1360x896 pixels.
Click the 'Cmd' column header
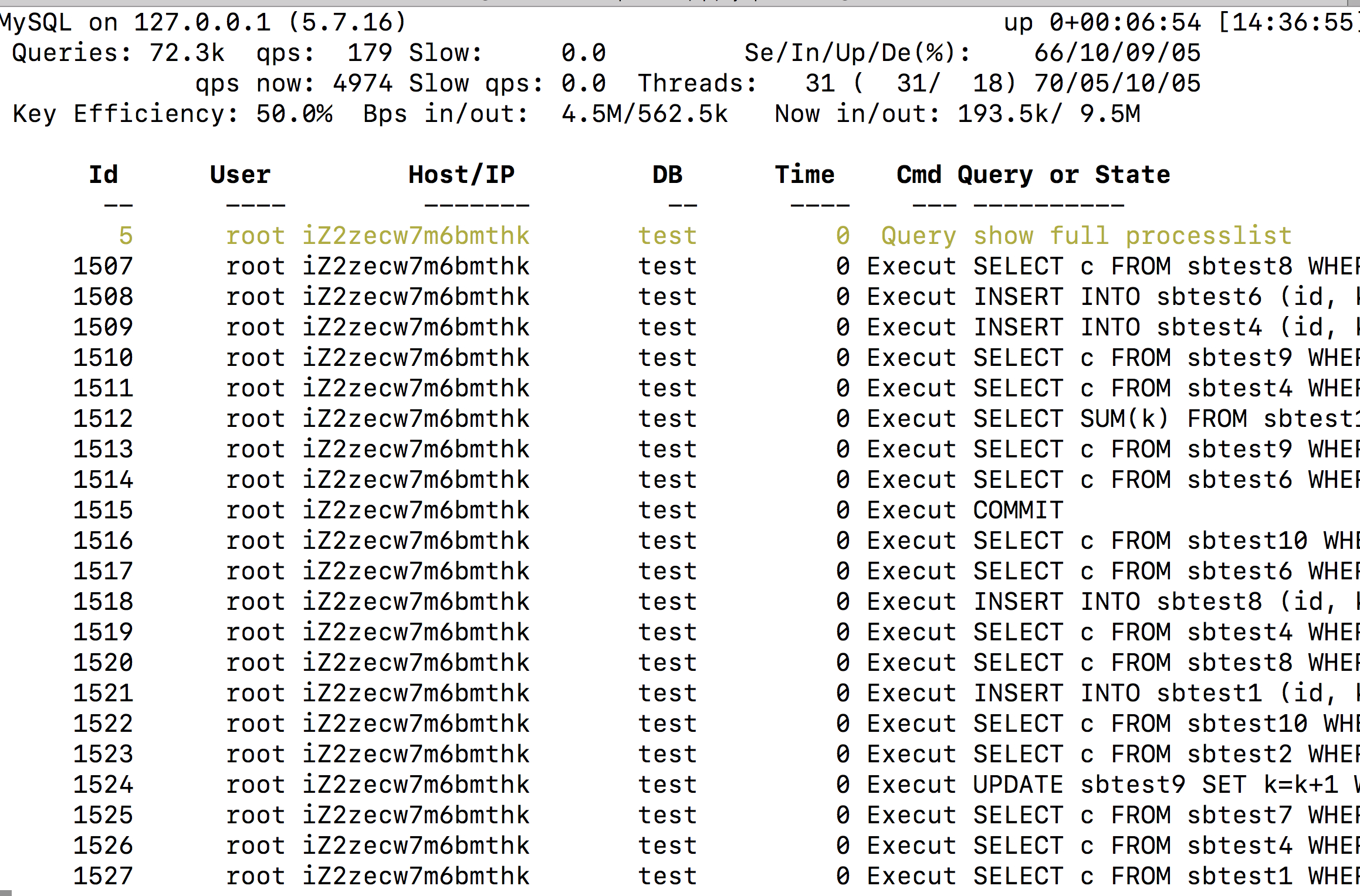coord(919,175)
